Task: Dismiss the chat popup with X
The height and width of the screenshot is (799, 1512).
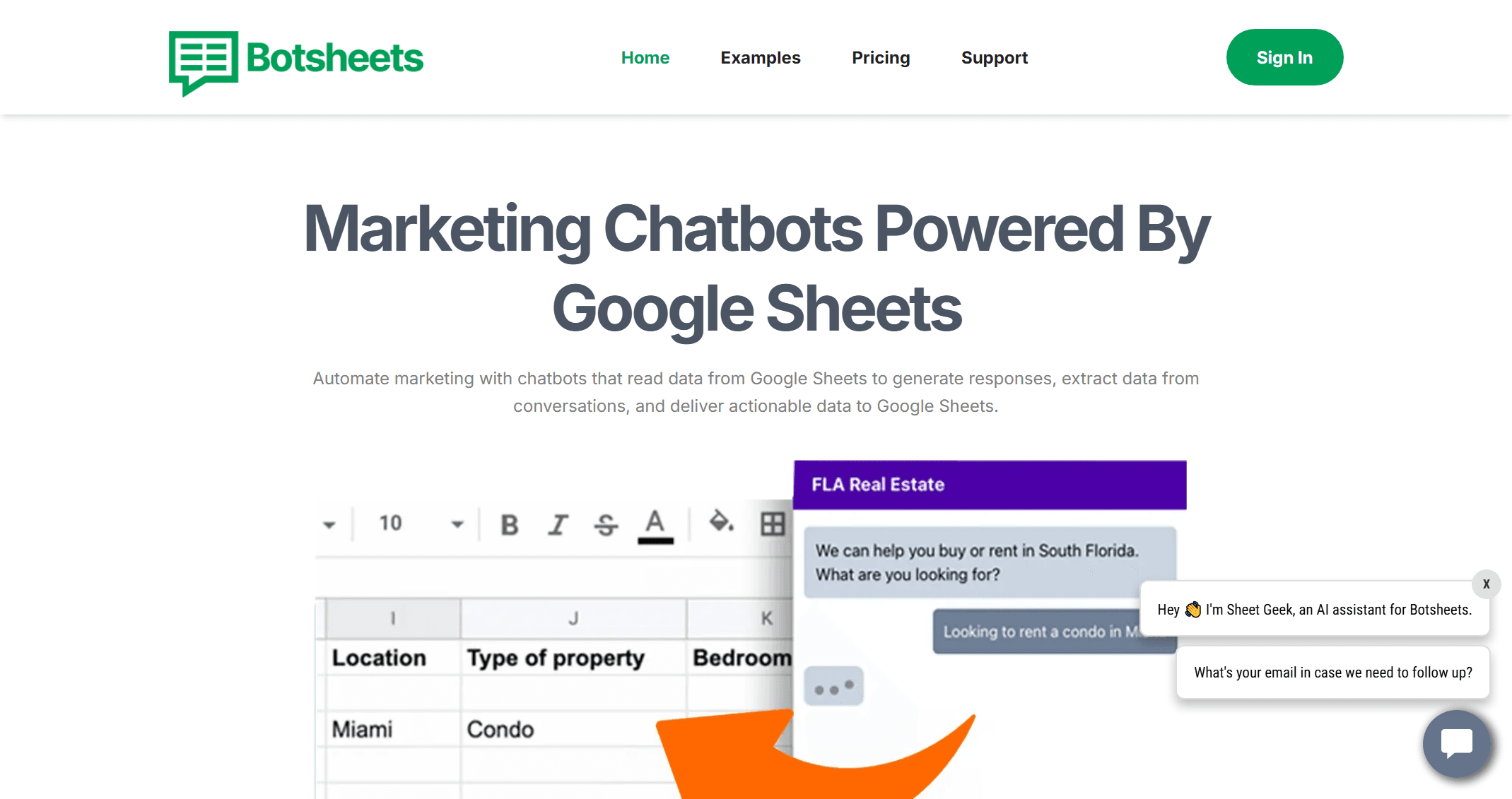Action: coord(1486,584)
